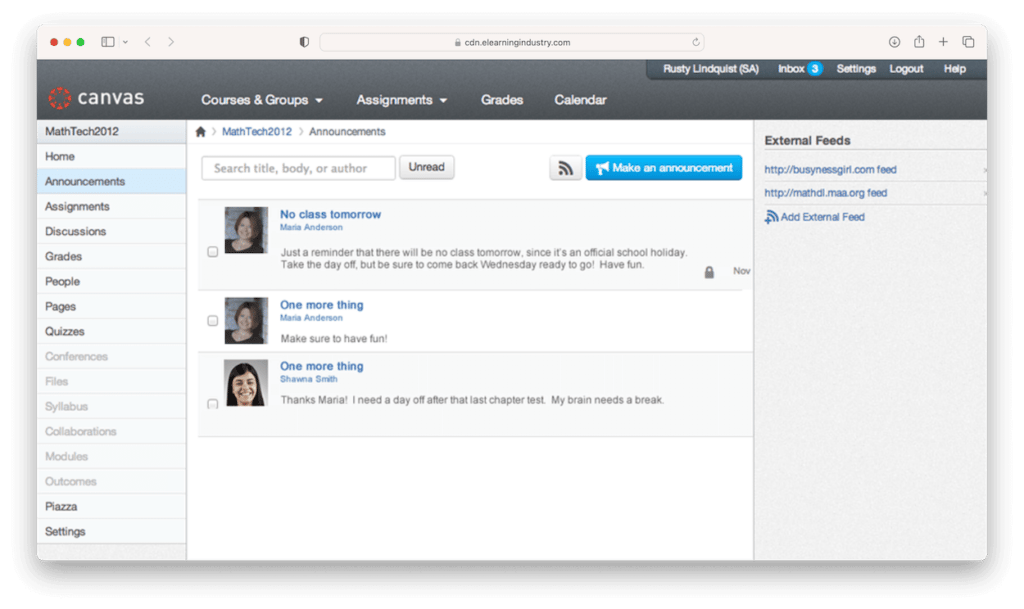Open the mathdl.maa.org feed link
The width and height of the screenshot is (1024, 609).
[x=825, y=193]
